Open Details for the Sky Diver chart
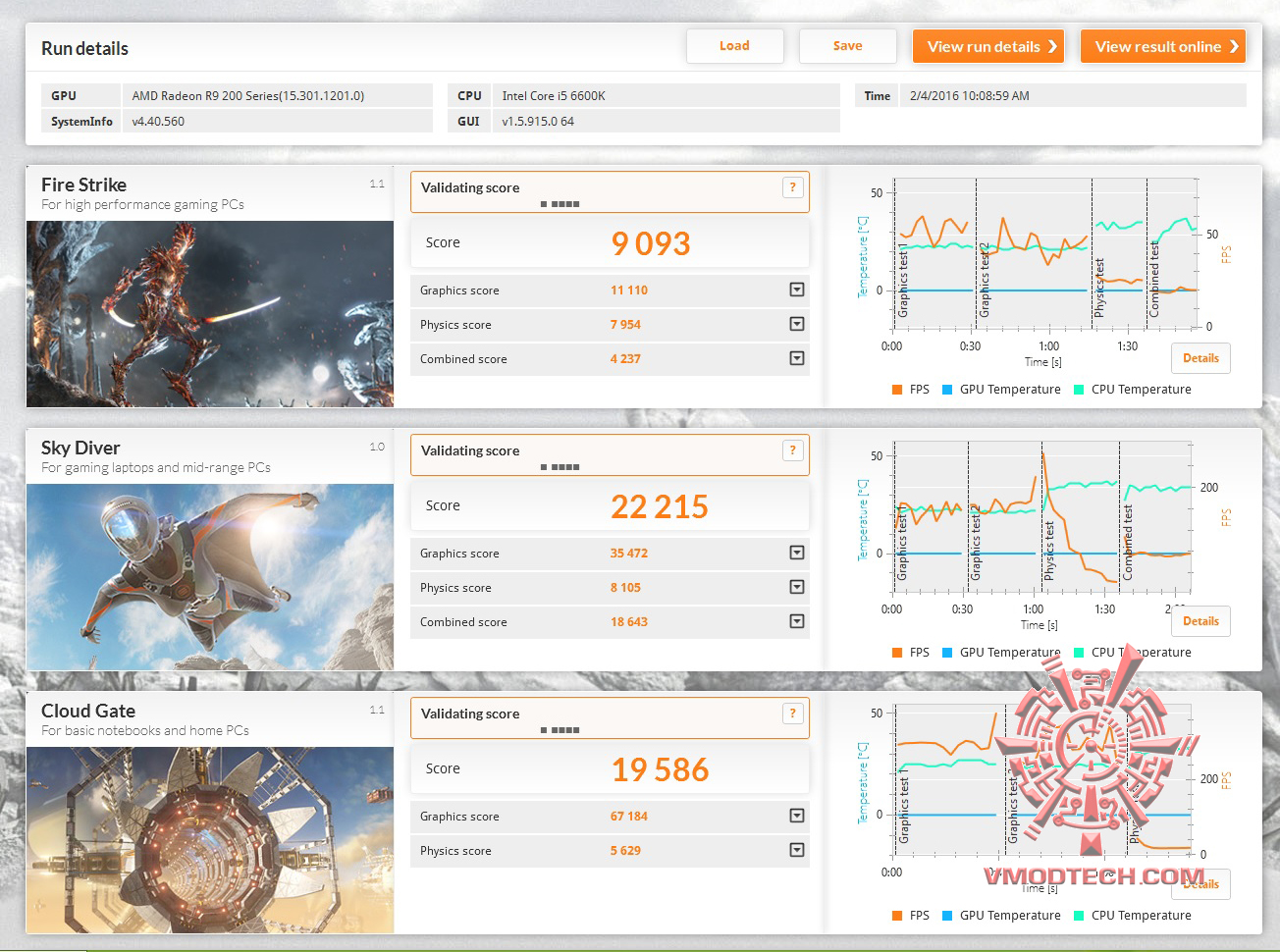Screen dimensions: 1280x952 (1200, 621)
